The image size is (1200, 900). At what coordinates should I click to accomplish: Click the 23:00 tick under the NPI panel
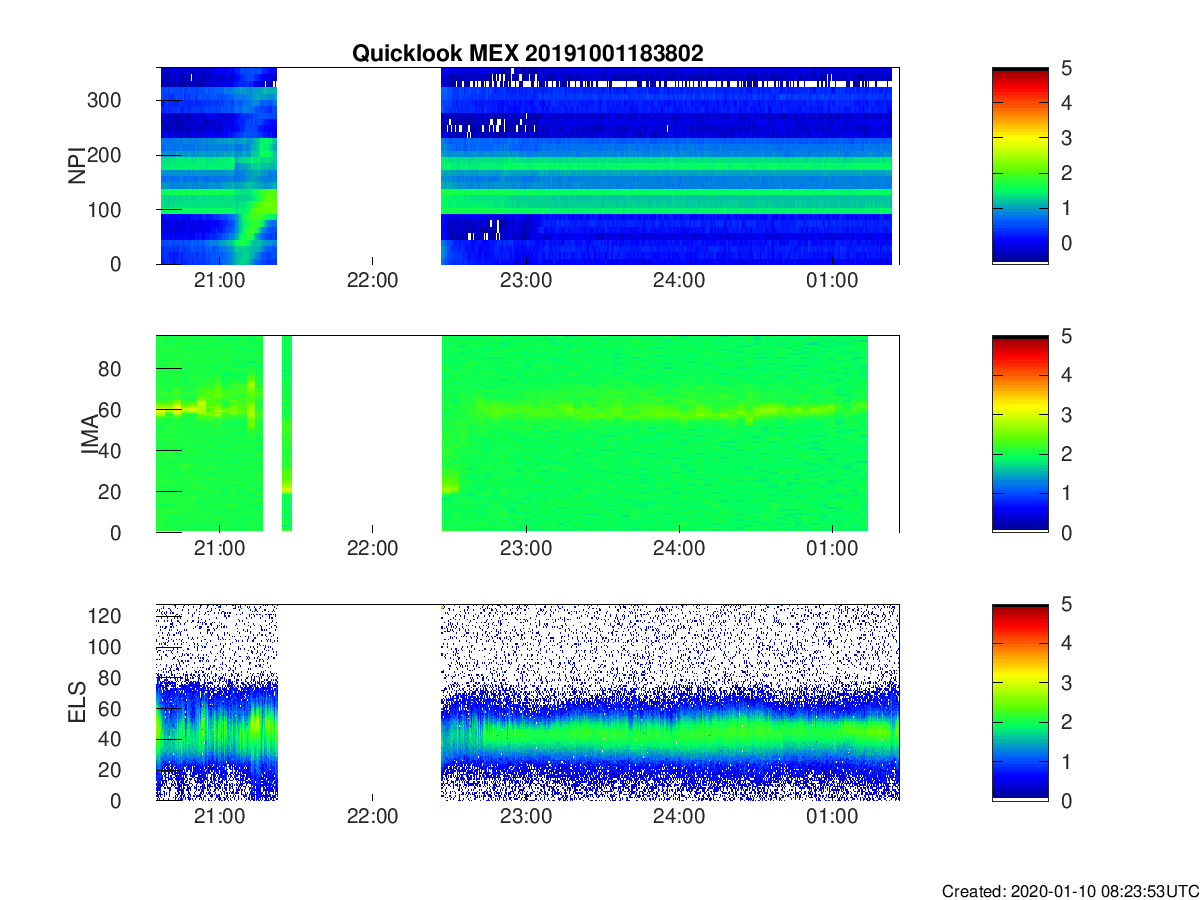click(x=526, y=281)
